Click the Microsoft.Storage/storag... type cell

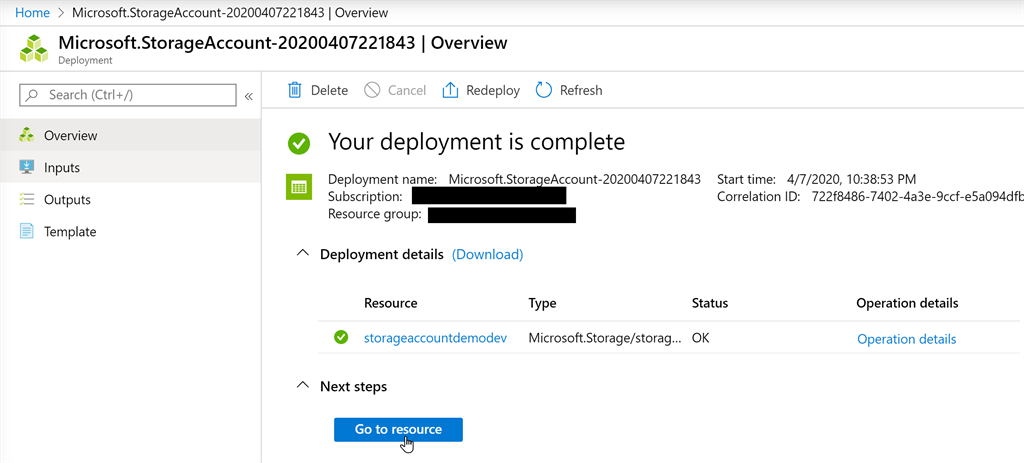click(x=605, y=338)
